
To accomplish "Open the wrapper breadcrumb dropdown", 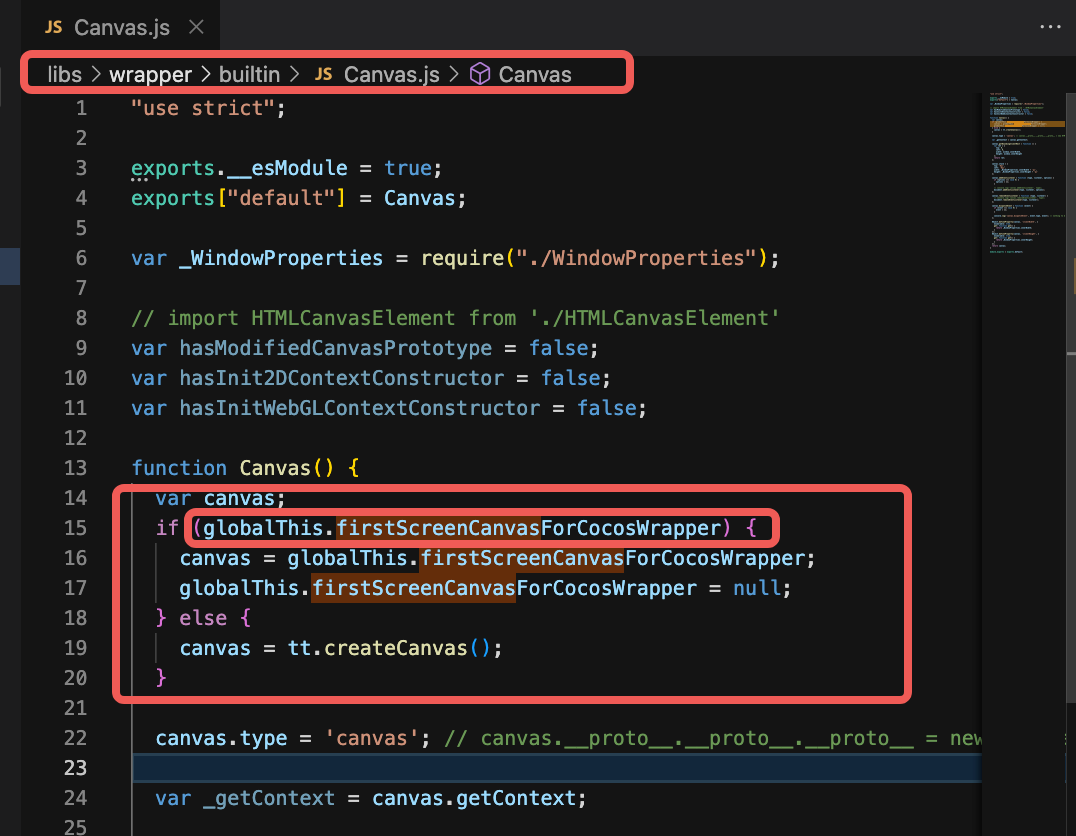I will 153,74.
